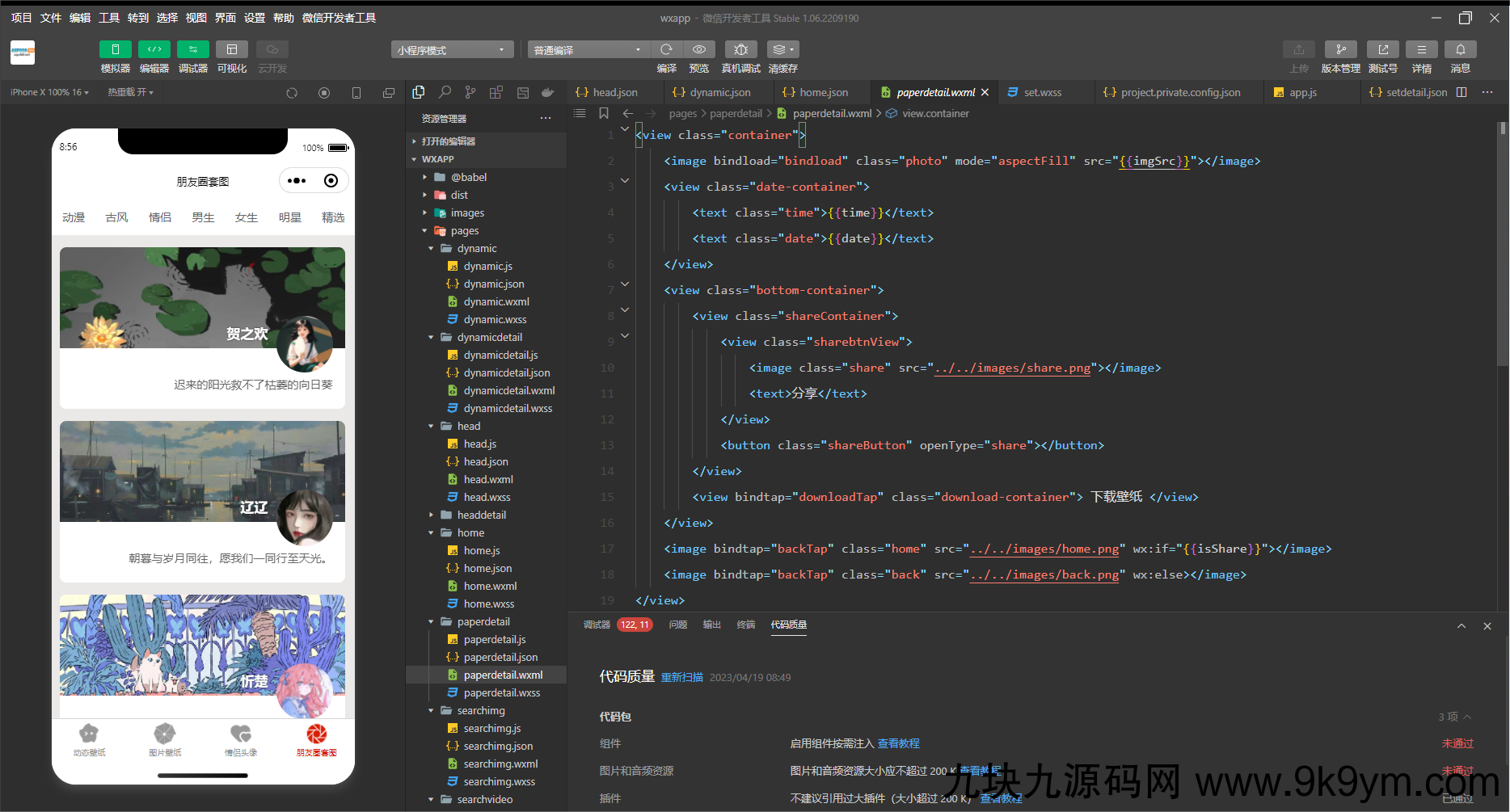The image size is (1510, 812).
Task: Switch to the home.json editor tab
Action: 823,93
